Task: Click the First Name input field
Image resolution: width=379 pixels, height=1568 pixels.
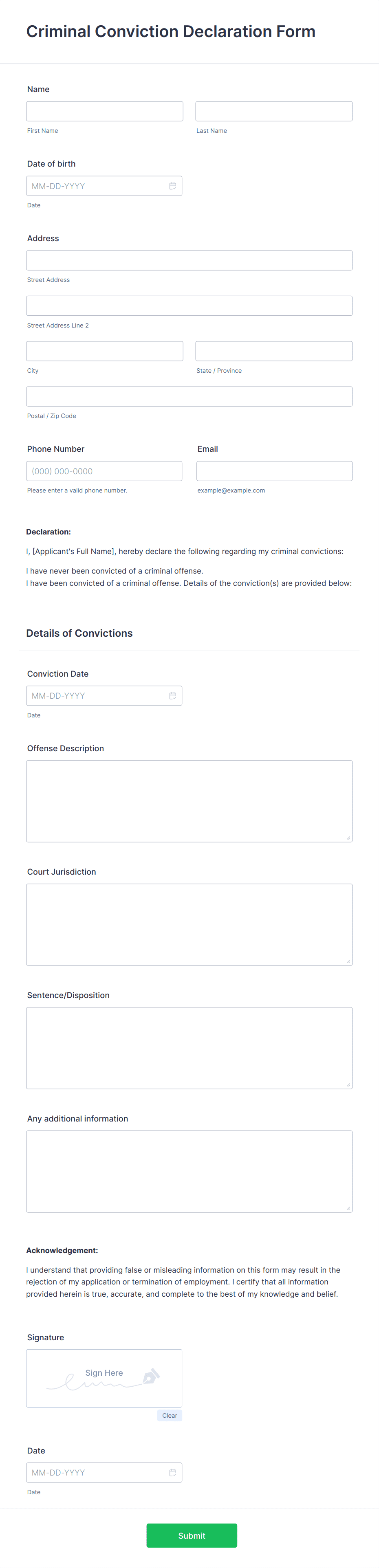Action: pyautogui.click(x=104, y=111)
